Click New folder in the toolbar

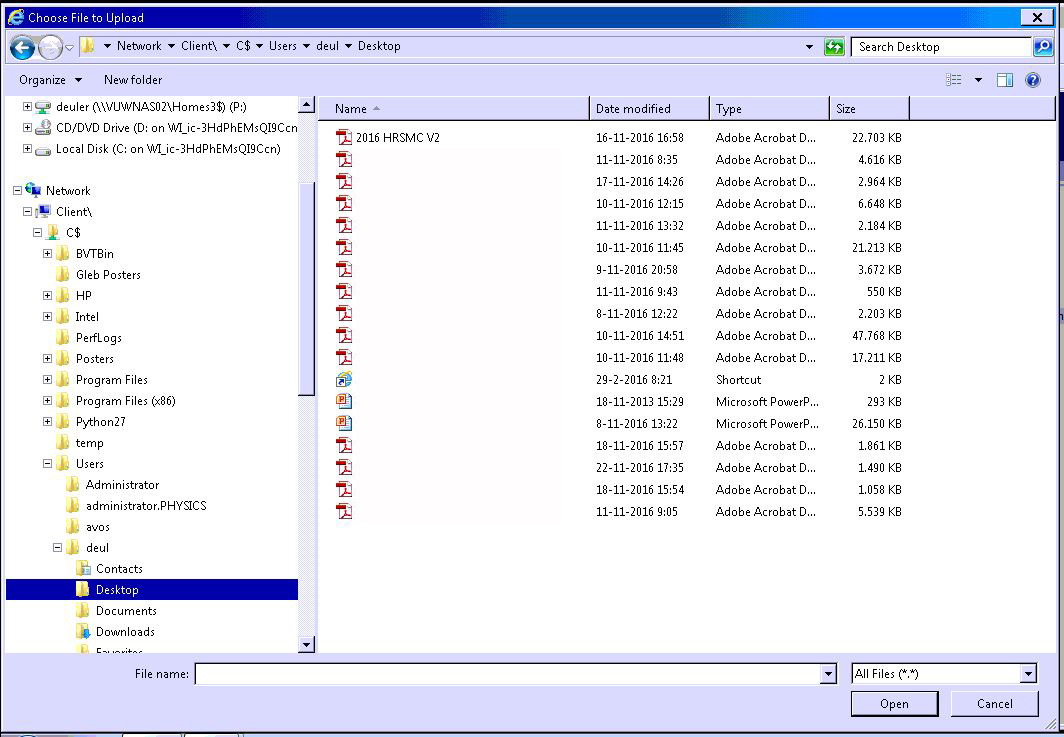click(132, 80)
